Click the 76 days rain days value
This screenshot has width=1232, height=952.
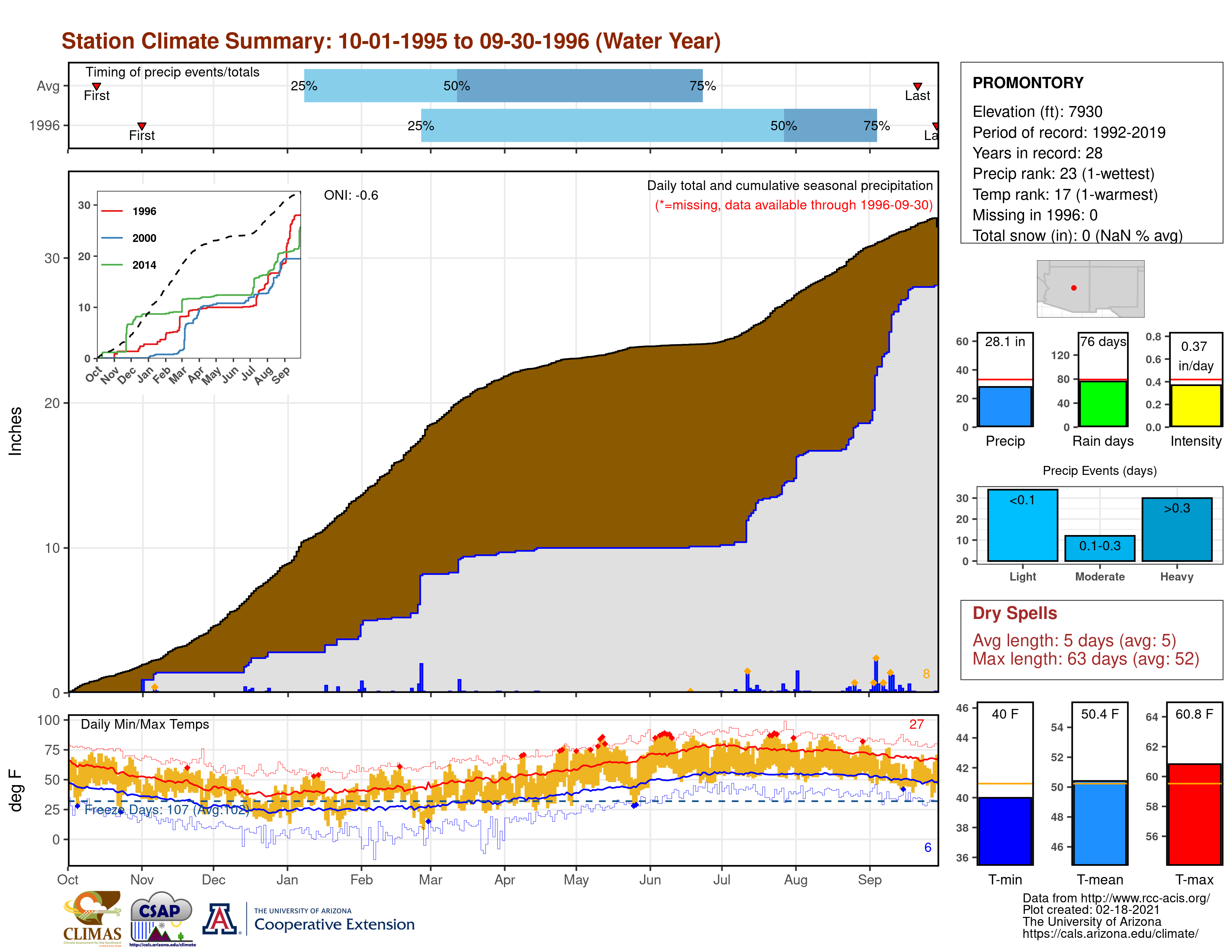click(1103, 341)
